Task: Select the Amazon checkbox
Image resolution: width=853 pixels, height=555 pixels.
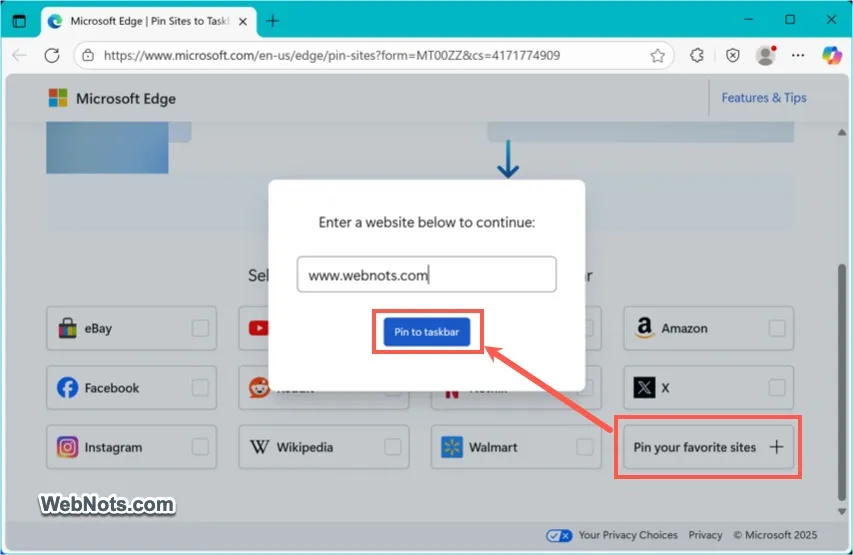Action: pos(776,328)
